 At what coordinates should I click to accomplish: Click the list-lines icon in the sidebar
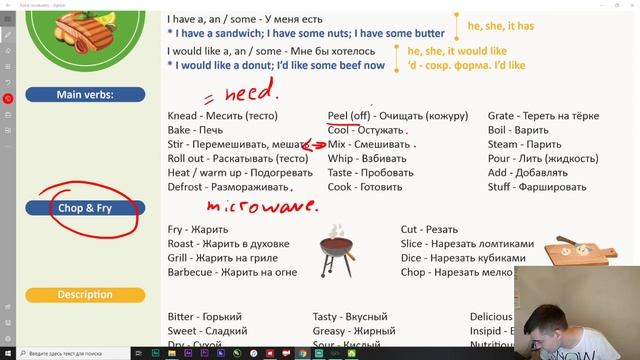[x=8, y=67]
